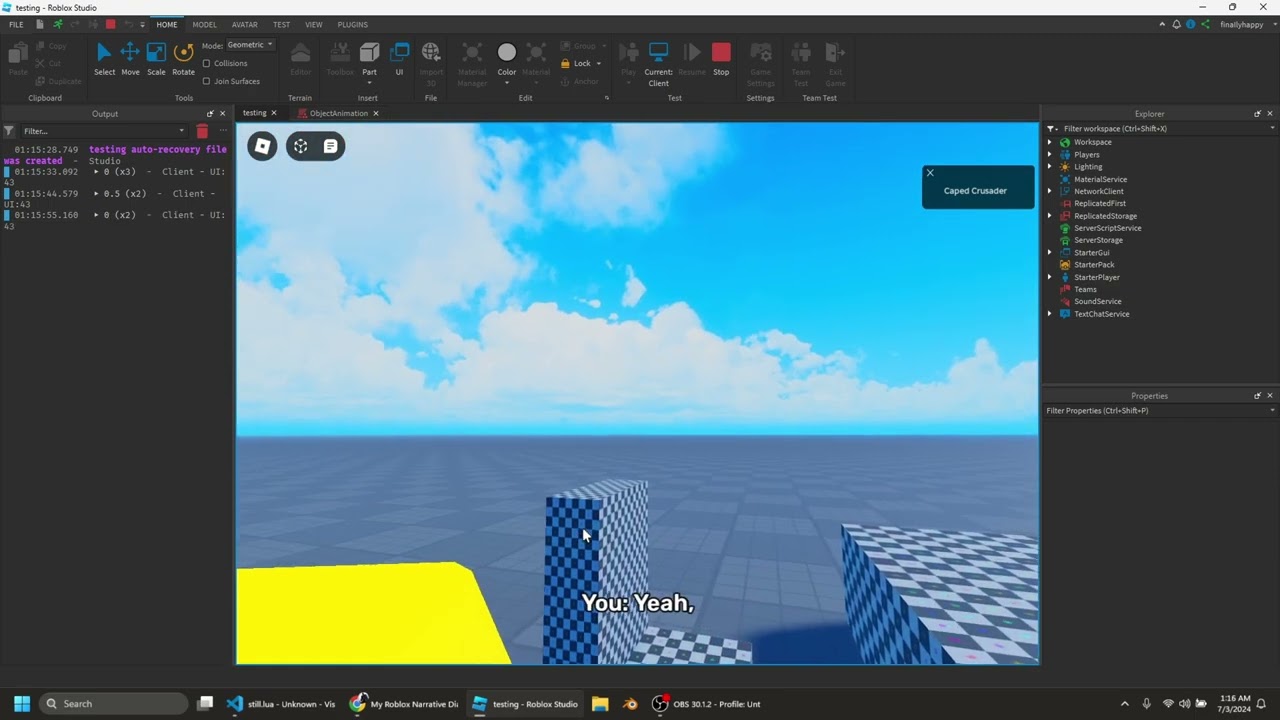Switch view via Current Client button
The height and width of the screenshot is (720, 1280).
[658, 64]
